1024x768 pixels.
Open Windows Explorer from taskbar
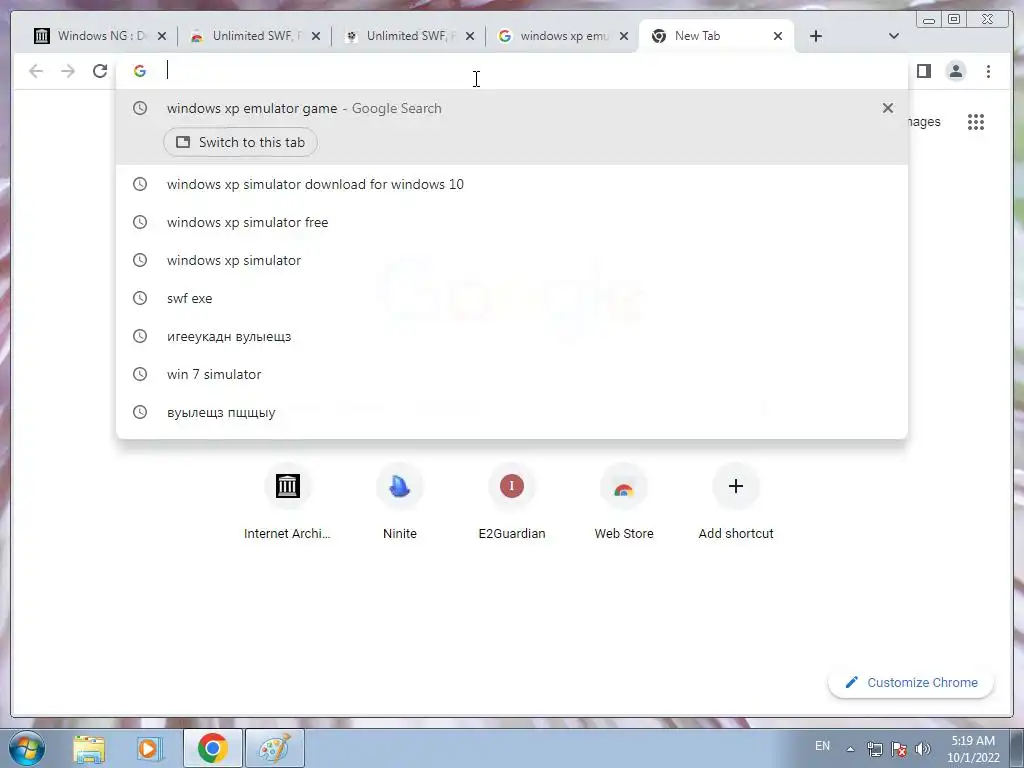pyautogui.click(x=89, y=748)
